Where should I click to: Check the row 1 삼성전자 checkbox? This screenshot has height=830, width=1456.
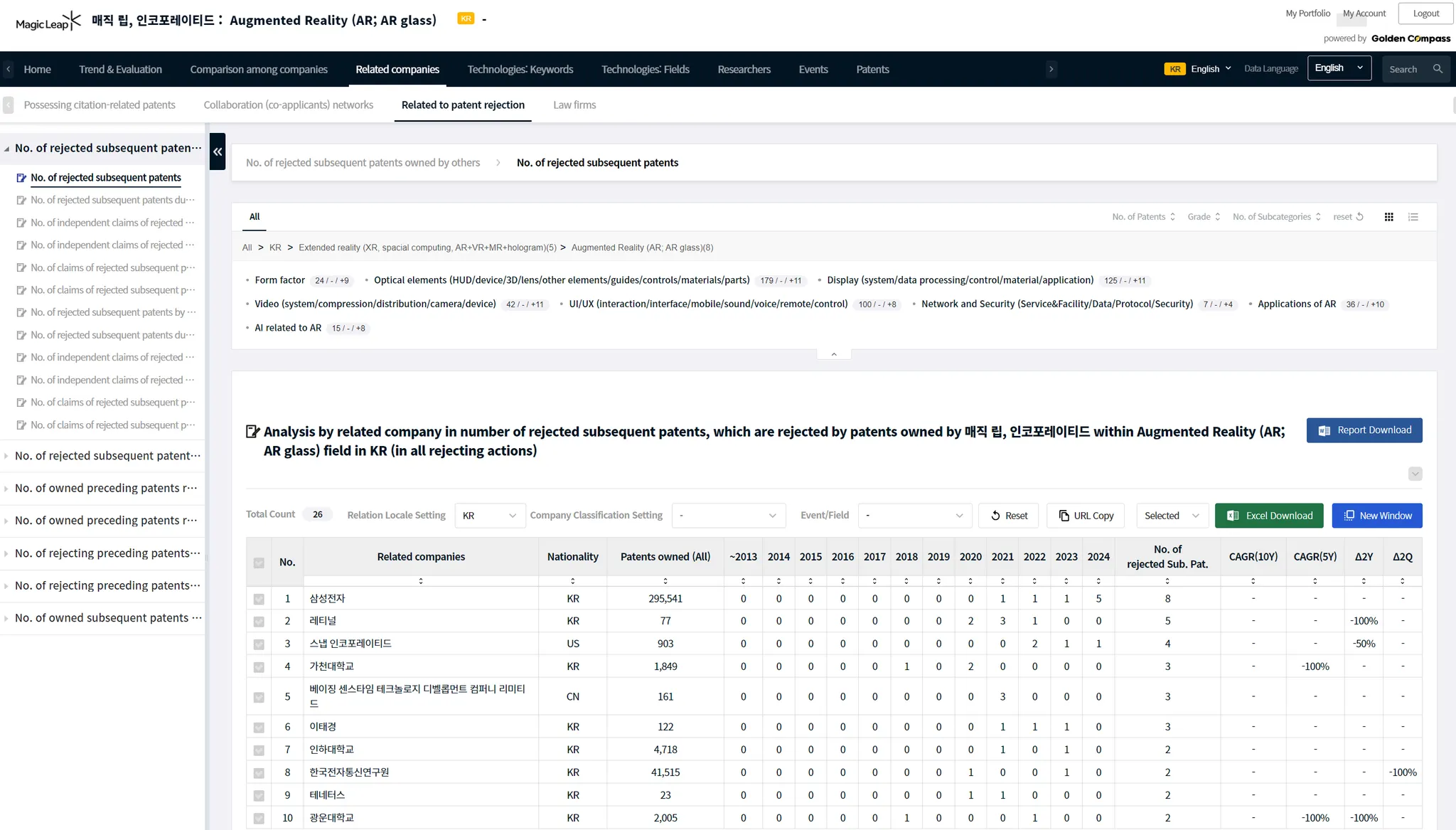point(259,599)
